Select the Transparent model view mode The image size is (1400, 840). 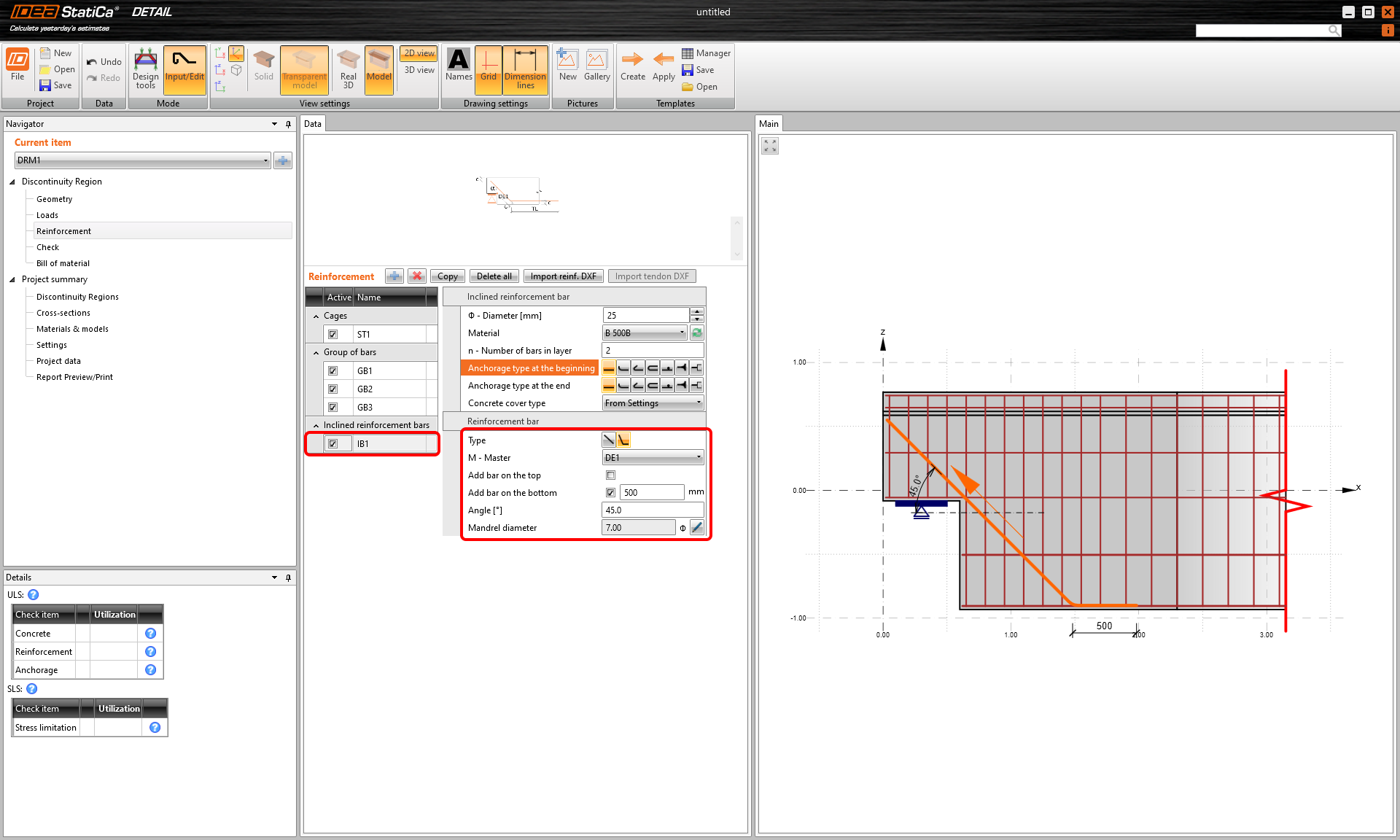(304, 69)
